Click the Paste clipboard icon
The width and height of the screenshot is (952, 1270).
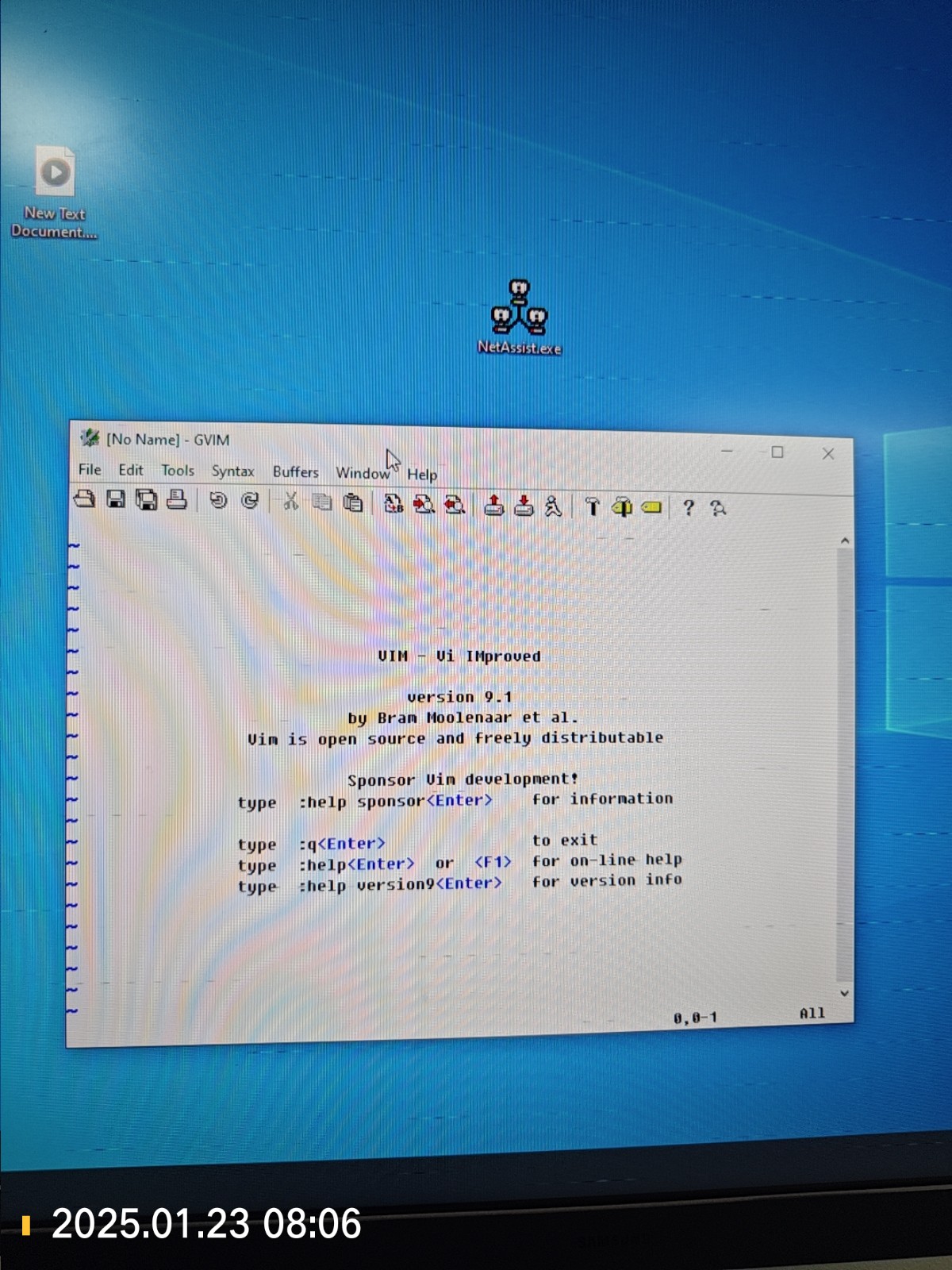pyautogui.click(x=352, y=502)
